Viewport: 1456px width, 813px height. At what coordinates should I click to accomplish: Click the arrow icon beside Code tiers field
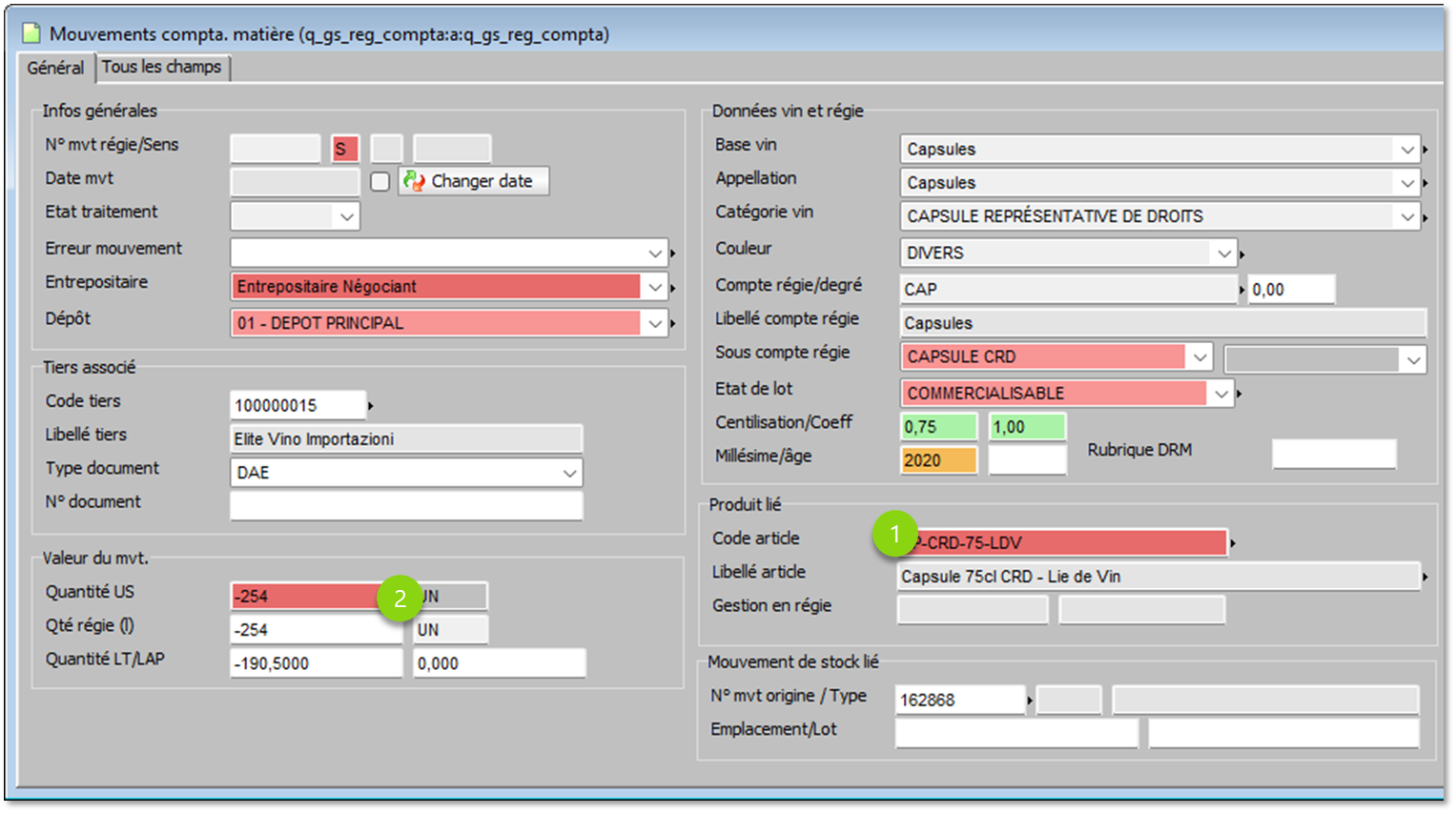[x=371, y=406]
